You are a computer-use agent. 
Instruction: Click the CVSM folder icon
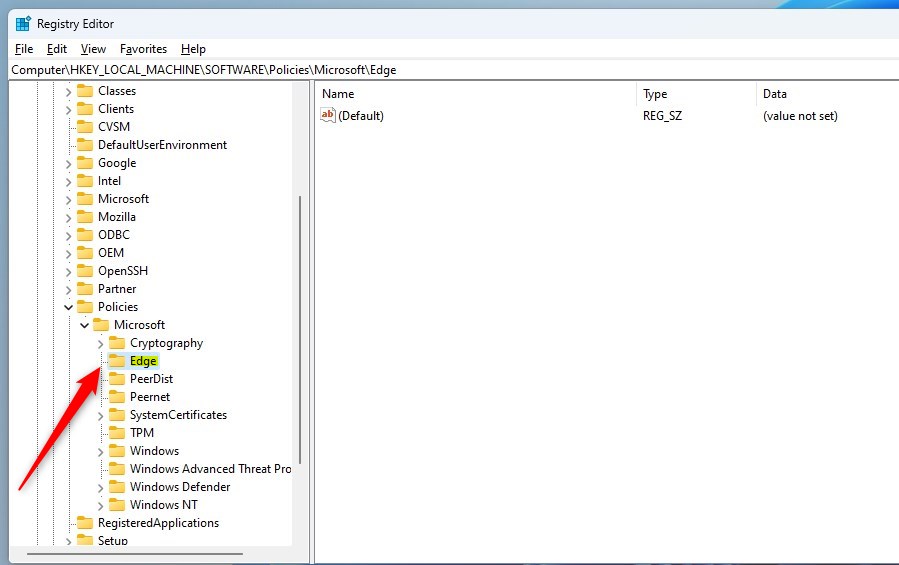(85, 127)
